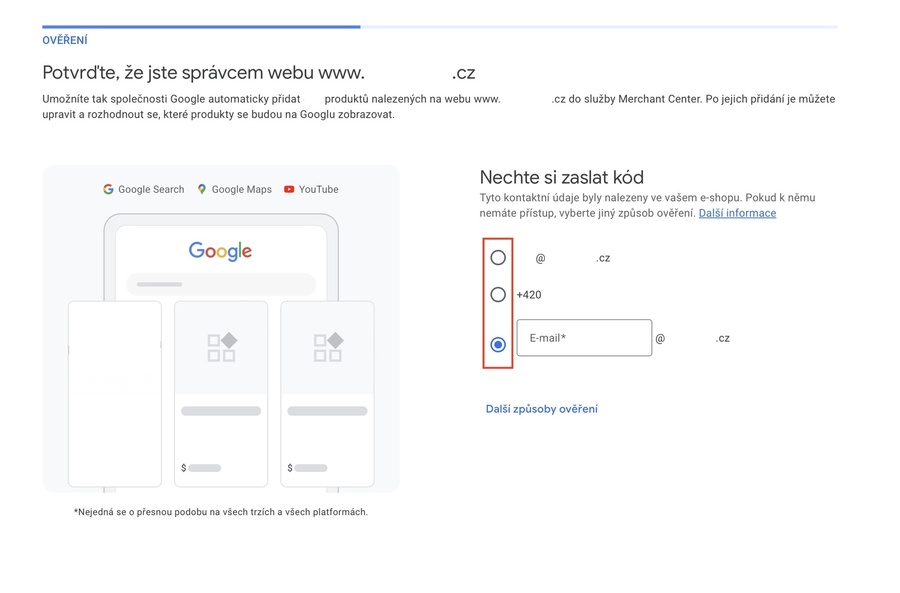The width and height of the screenshot is (900, 593).
Task: Click 'Další způsoby ověření' link
Action: point(542,409)
